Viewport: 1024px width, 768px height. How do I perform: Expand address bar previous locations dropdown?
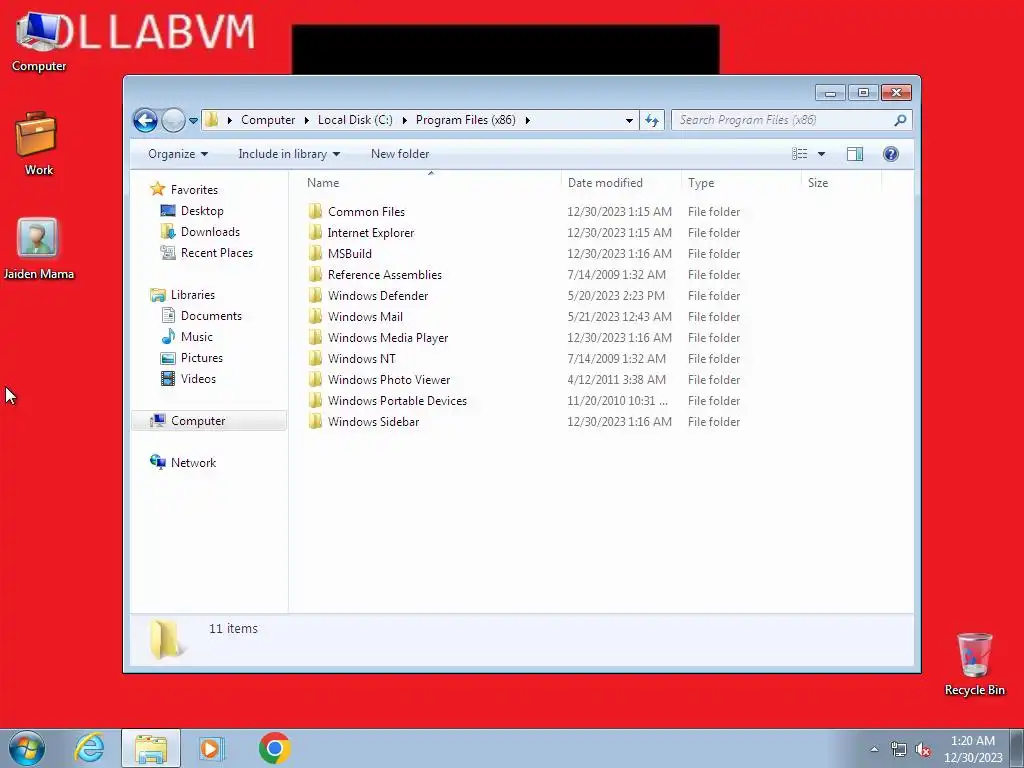(x=629, y=121)
